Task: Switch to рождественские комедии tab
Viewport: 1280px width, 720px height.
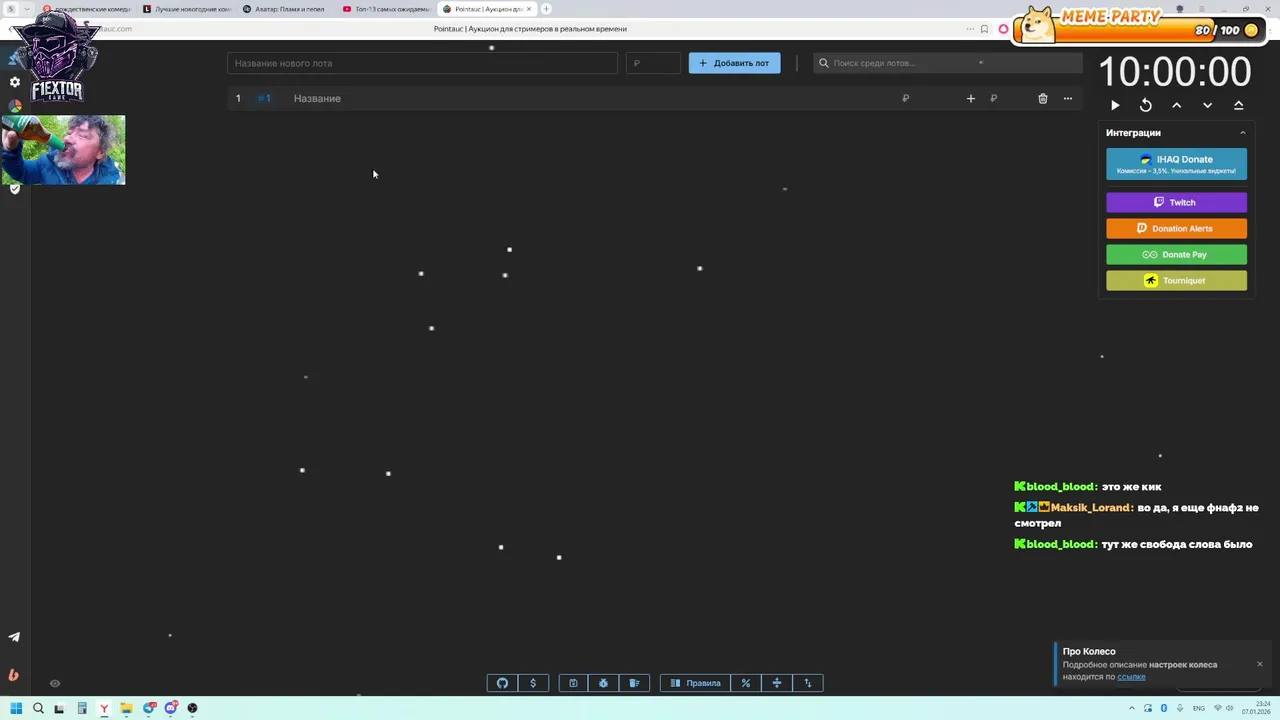Action: pyautogui.click(x=86, y=9)
